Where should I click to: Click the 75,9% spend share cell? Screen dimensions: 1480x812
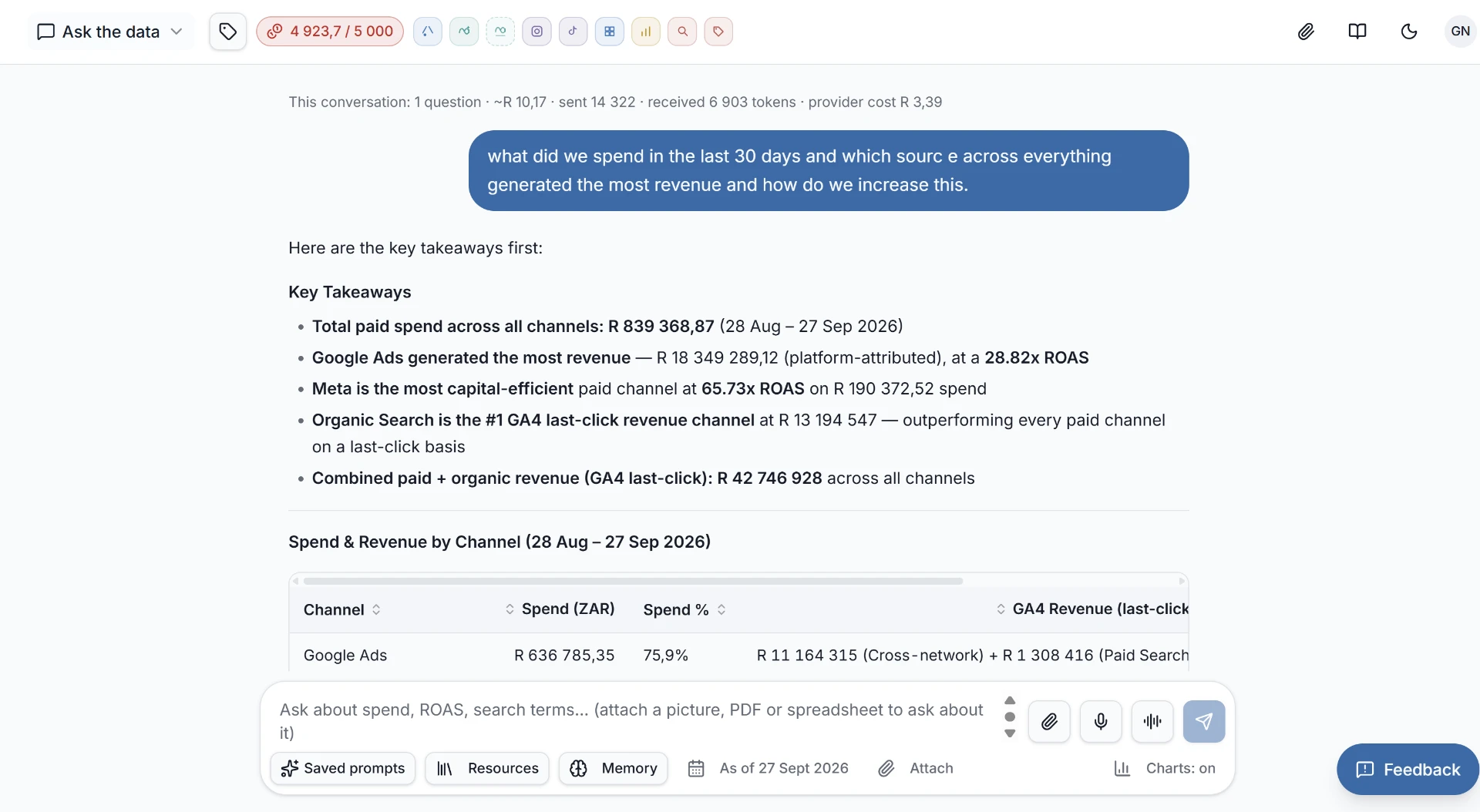pos(666,655)
